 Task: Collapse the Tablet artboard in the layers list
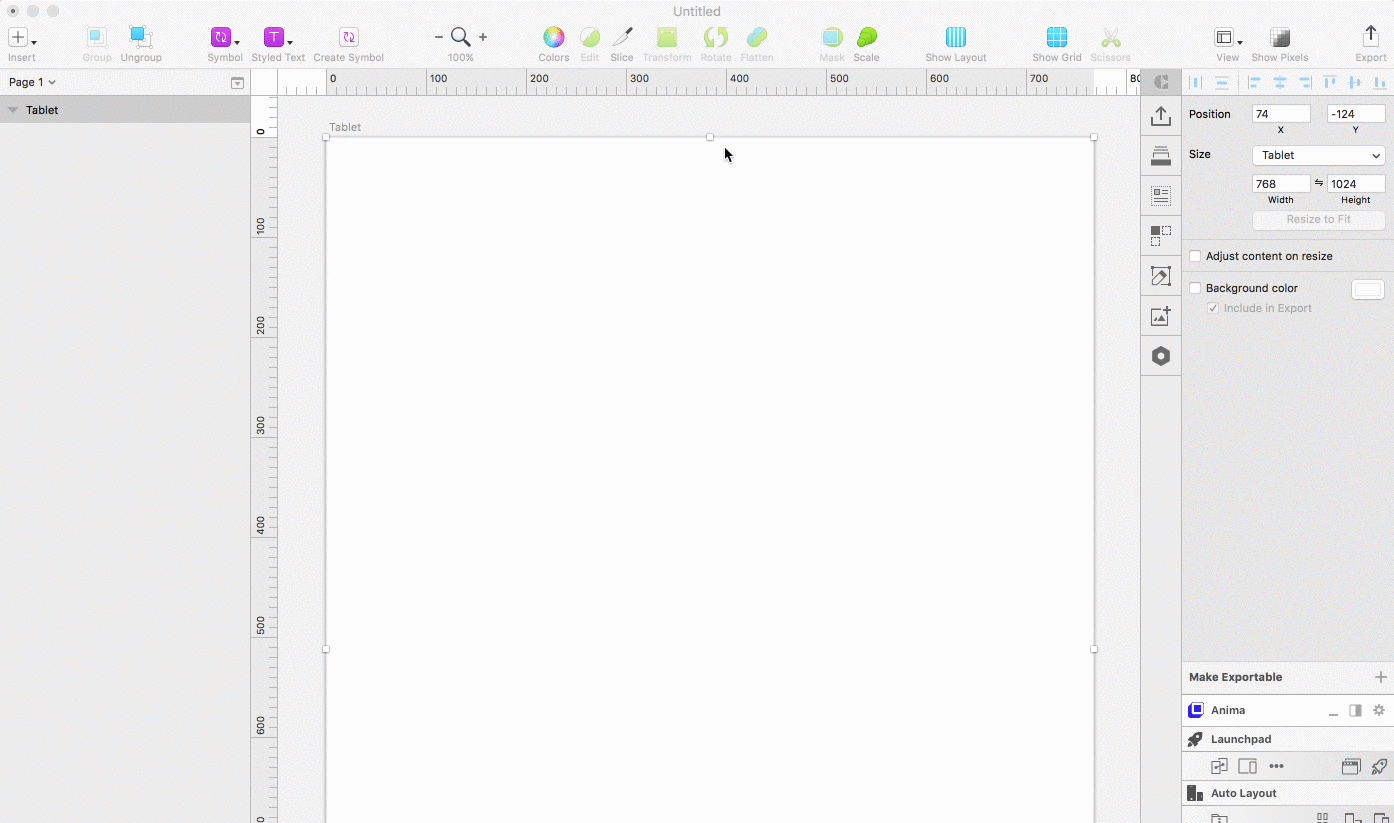click(x=14, y=110)
